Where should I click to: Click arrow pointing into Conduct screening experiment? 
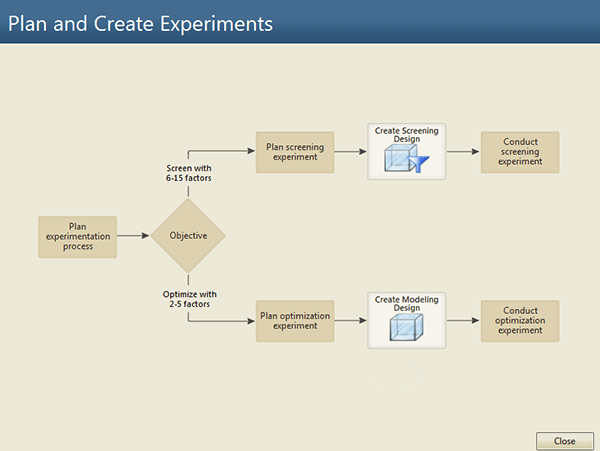tap(462, 152)
